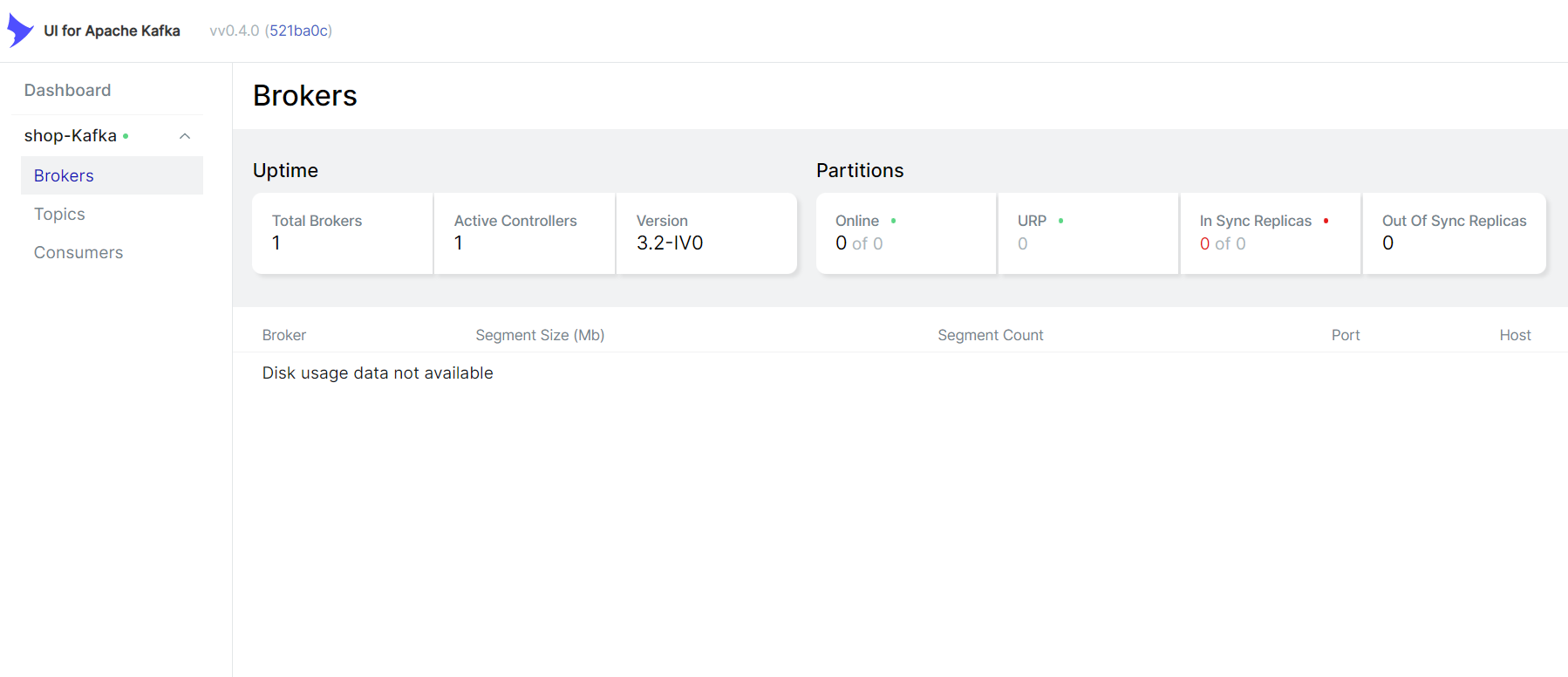Click the green indicator on the URP card

1060,222
